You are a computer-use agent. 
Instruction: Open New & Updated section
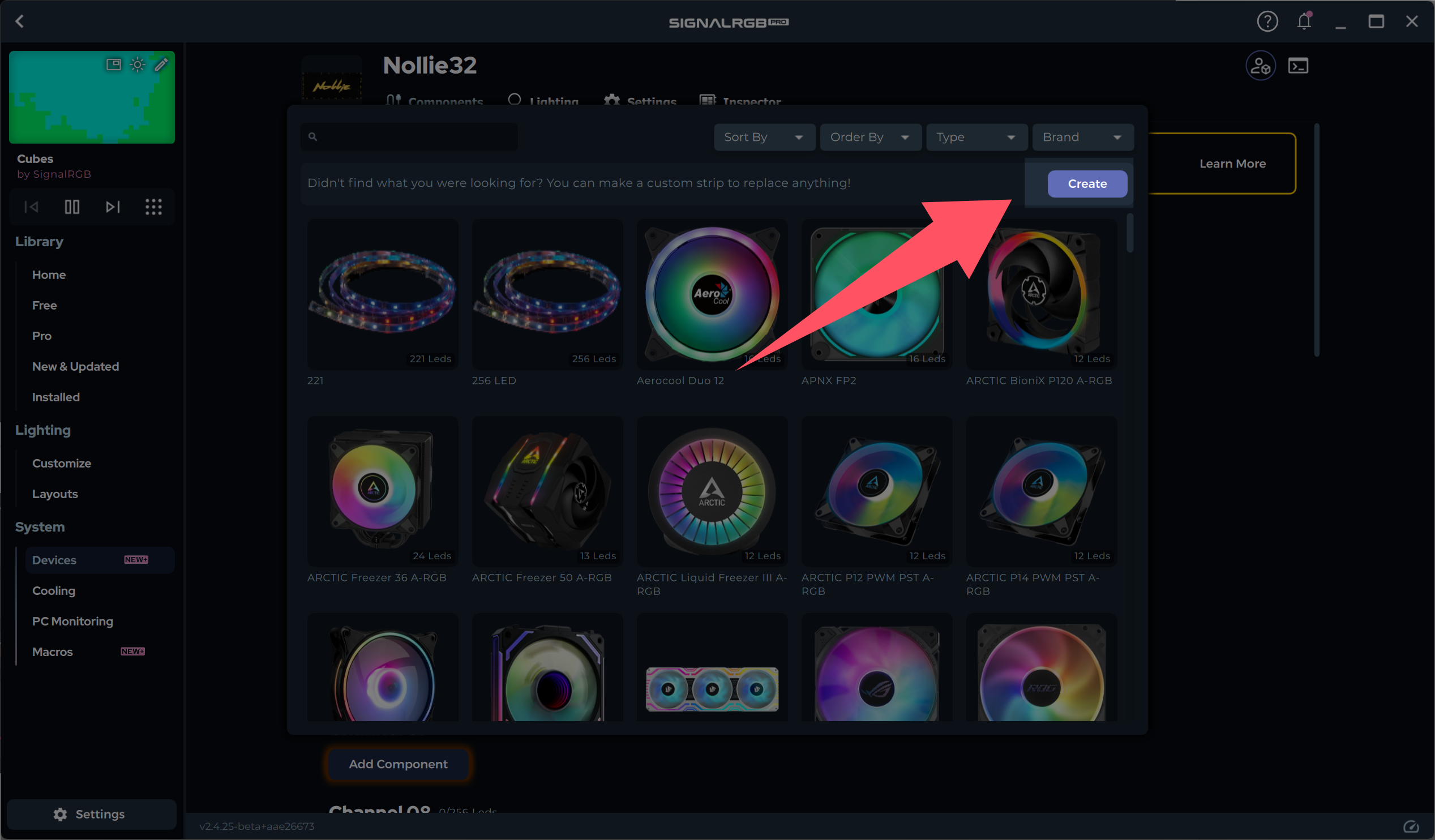(x=76, y=367)
